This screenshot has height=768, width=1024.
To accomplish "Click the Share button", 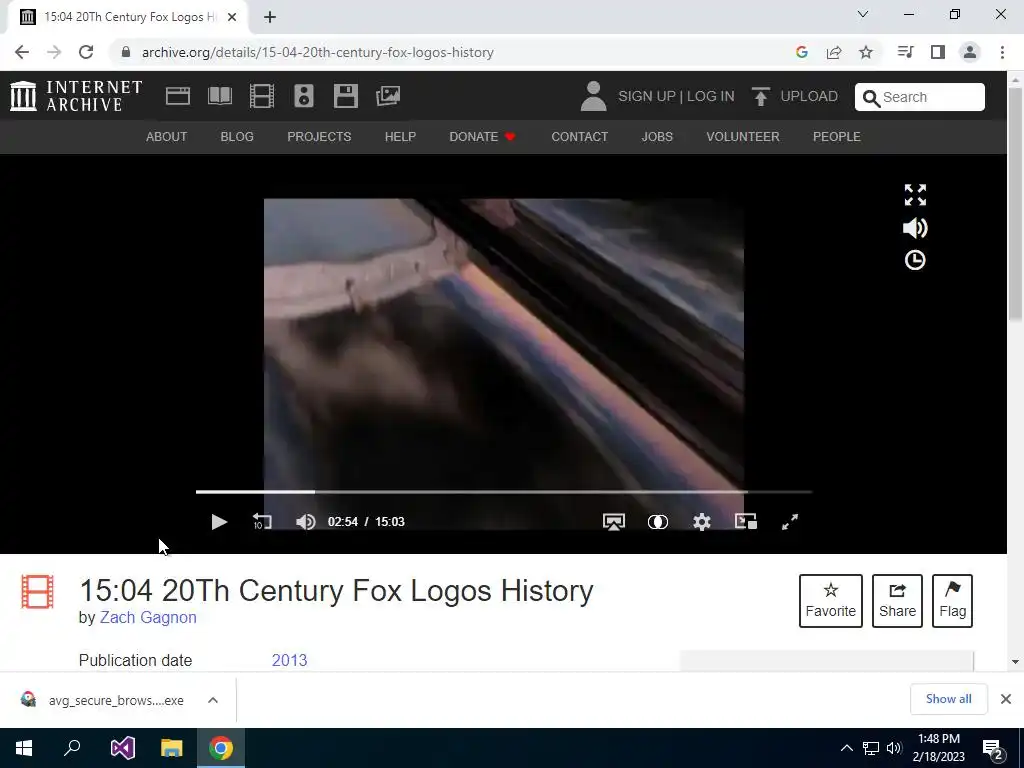I will [x=897, y=601].
